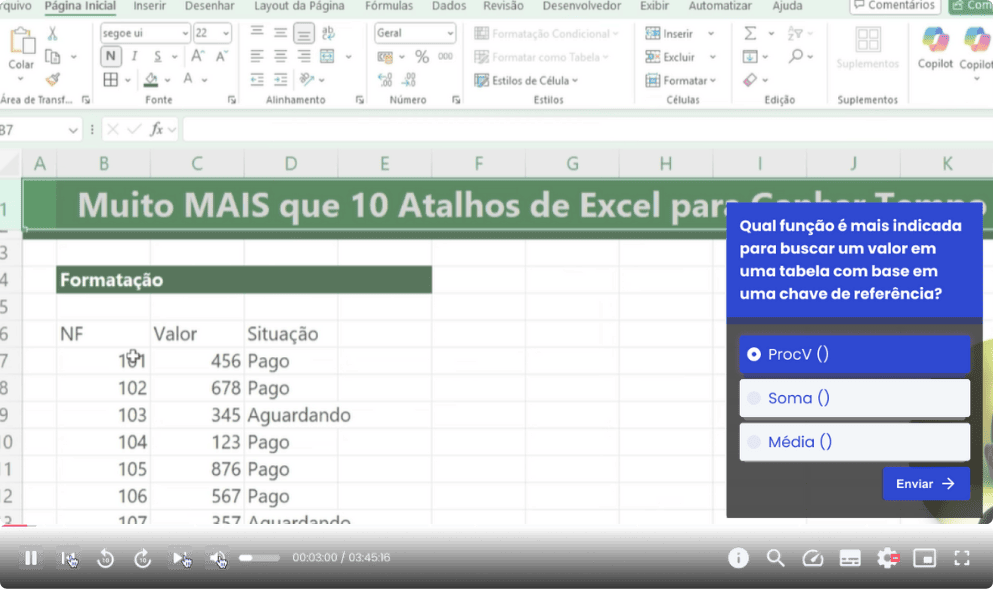Adjust the video volume slider
This screenshot has width=993, height=589.
tap(259, 558)
